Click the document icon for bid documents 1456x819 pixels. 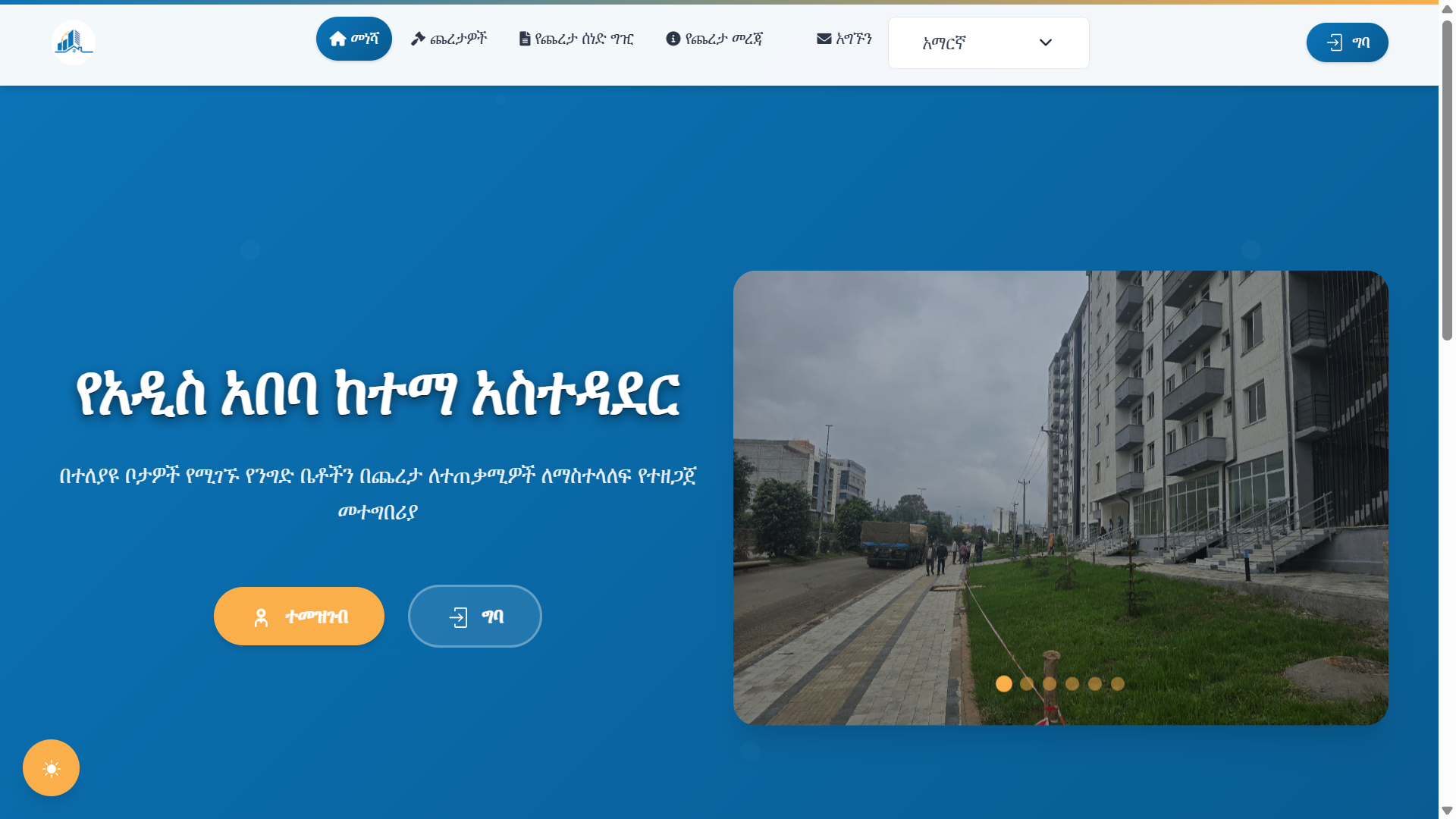pos(524,39)
